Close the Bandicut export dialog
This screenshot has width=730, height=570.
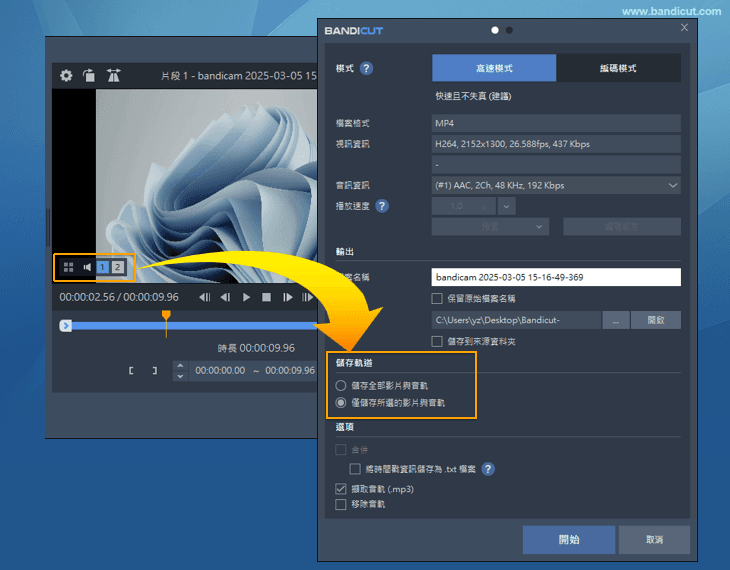[684, 27]
